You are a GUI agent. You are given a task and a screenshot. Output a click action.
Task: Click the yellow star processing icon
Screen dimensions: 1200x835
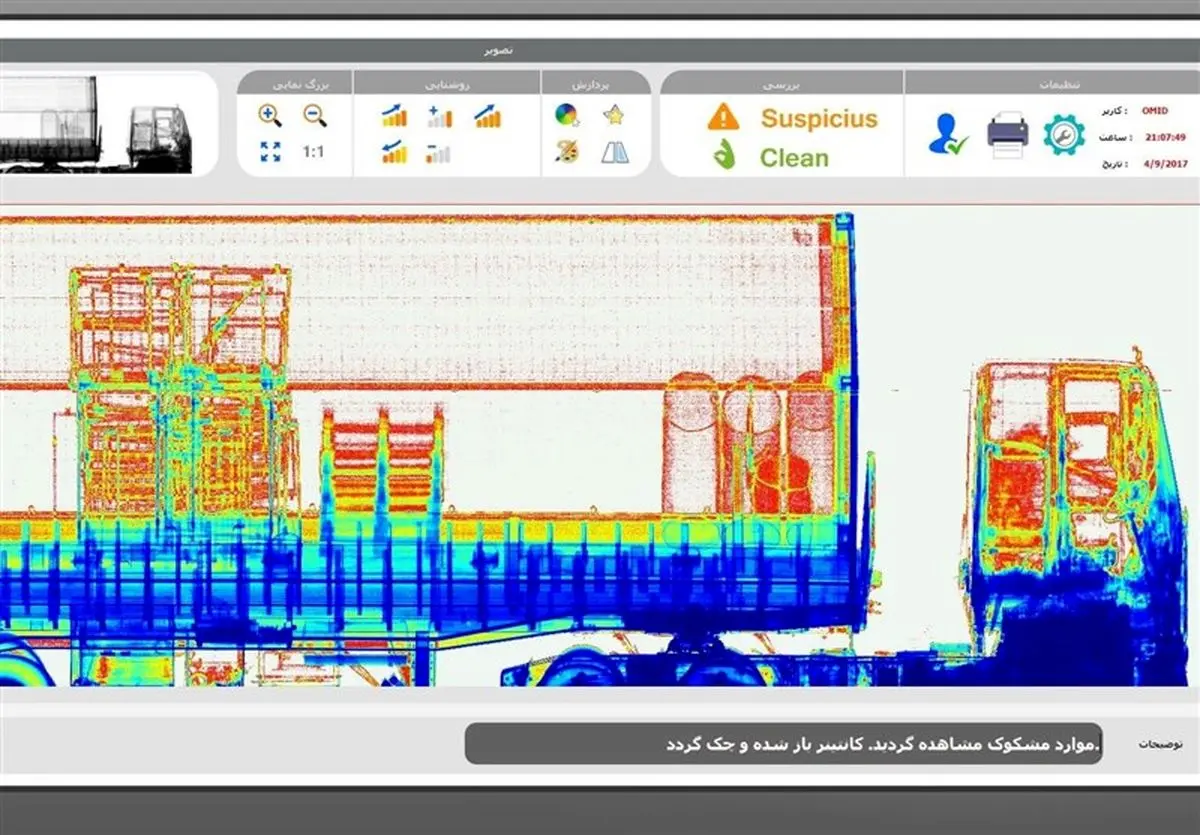coord(614,115)
